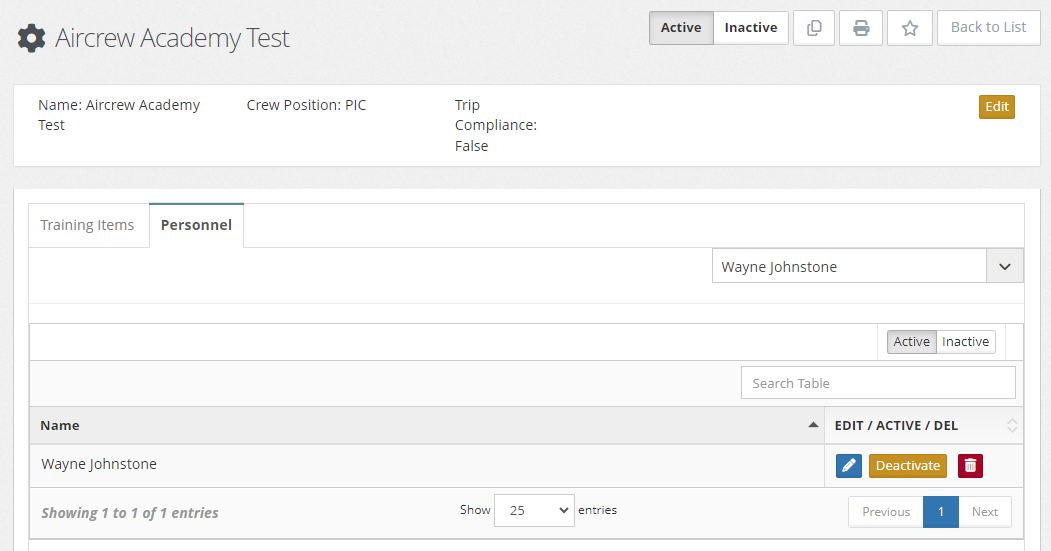Click the Deactivate button for Wayne Johnstone
This screenshot has height=551, width=1051.
[908, 466]
